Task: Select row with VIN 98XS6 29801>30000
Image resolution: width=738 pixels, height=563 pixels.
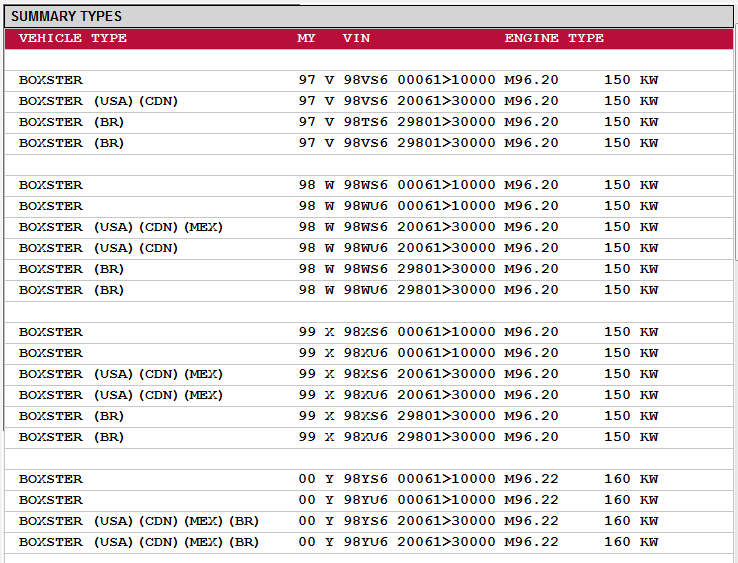Action: tap(369, 417)
